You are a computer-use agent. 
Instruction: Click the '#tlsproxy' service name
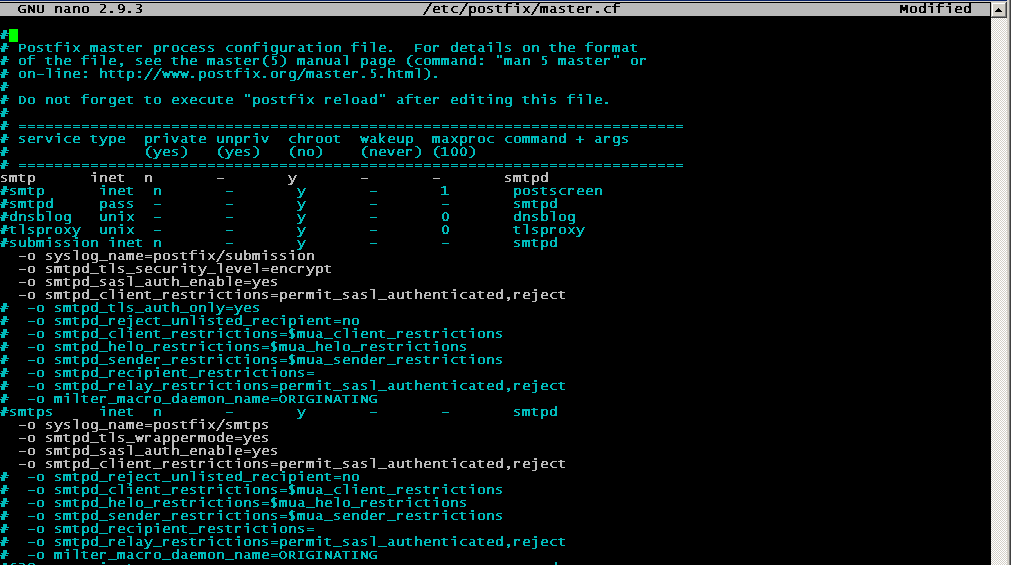41,230
